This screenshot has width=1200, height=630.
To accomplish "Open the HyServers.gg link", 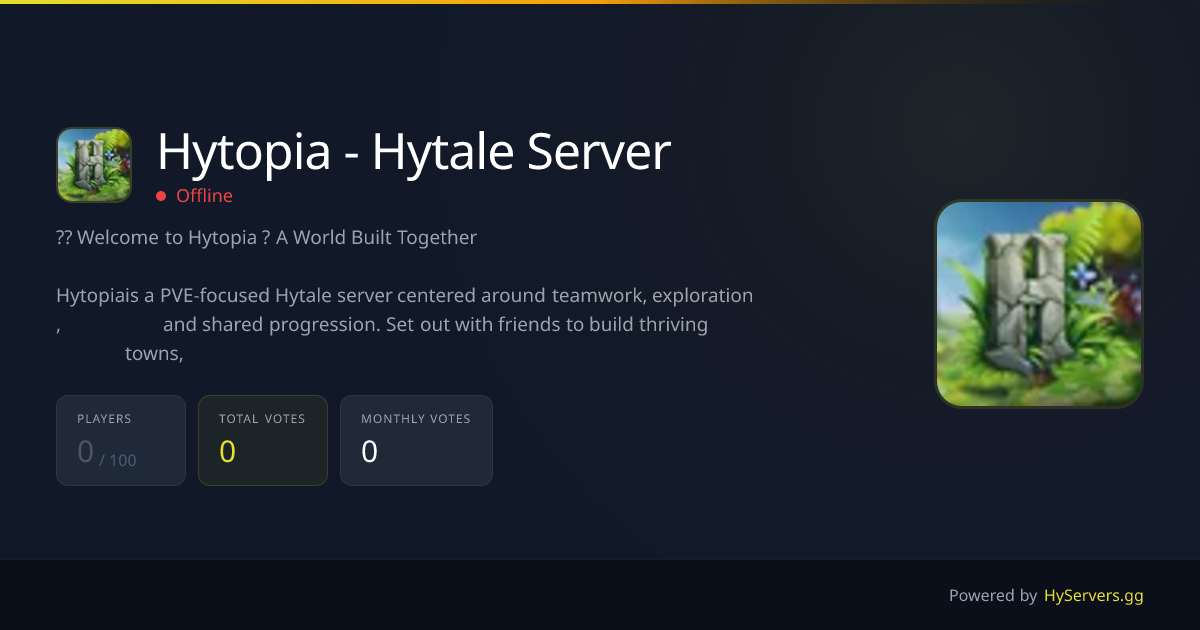I will tap(1093, 596).
